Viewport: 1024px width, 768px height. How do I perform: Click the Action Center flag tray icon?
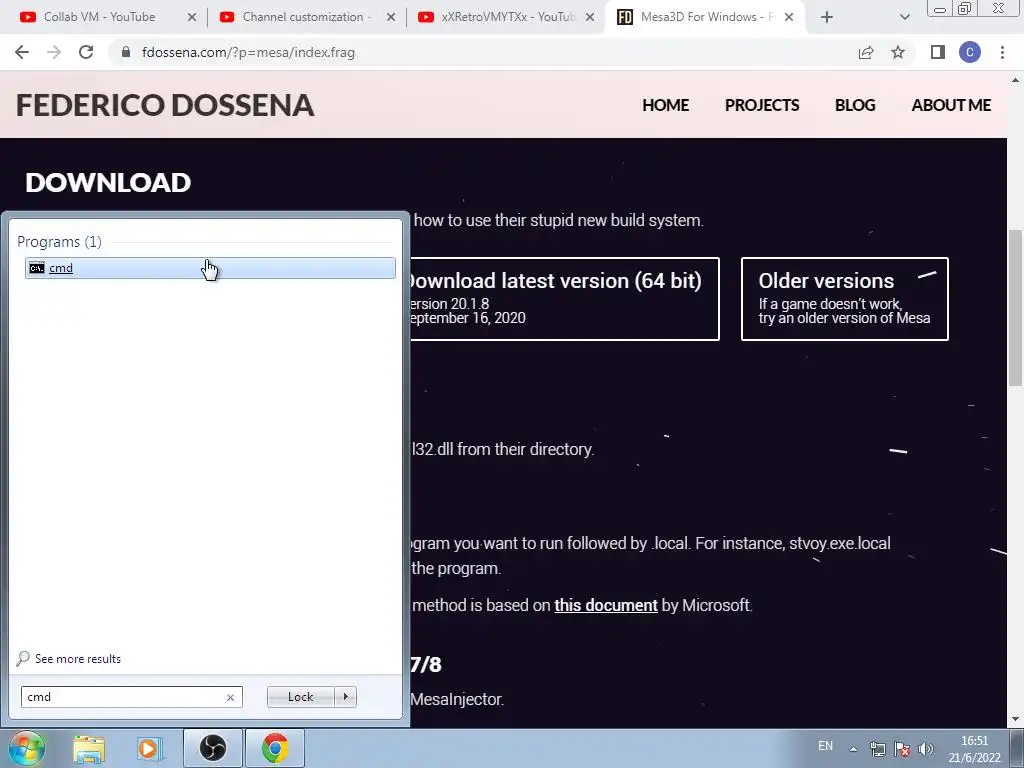point(902,749)
